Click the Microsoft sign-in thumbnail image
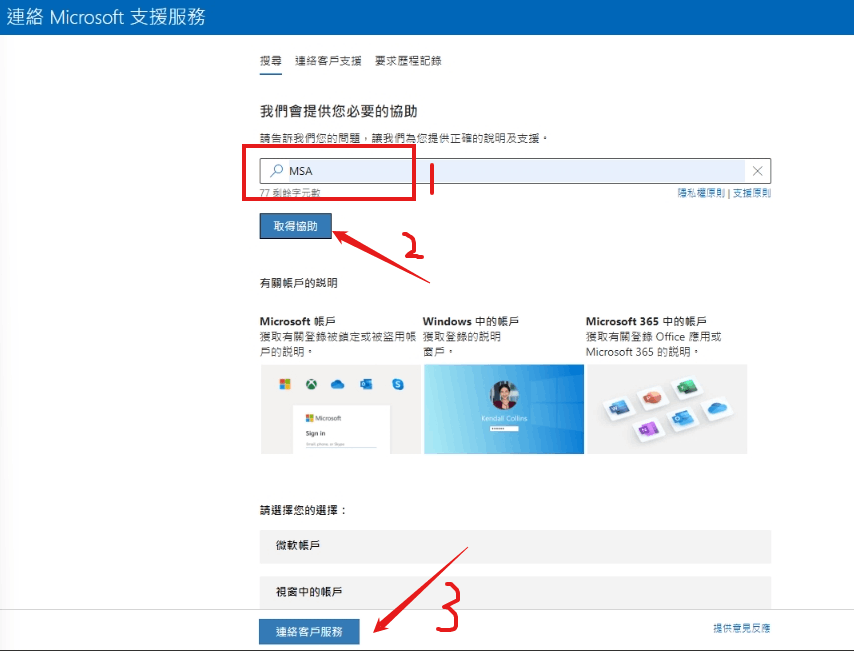This screenshot has height=651, width=854. [340, 409]
